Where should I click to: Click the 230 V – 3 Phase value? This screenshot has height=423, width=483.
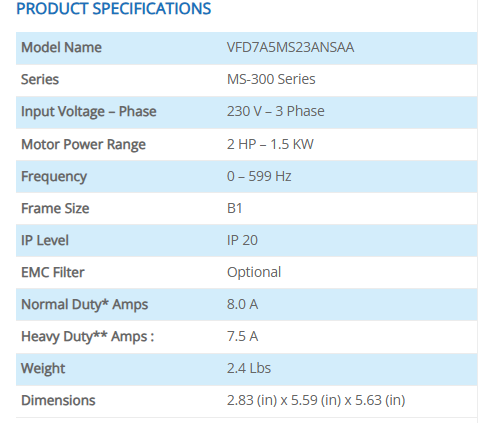point(276,111)
